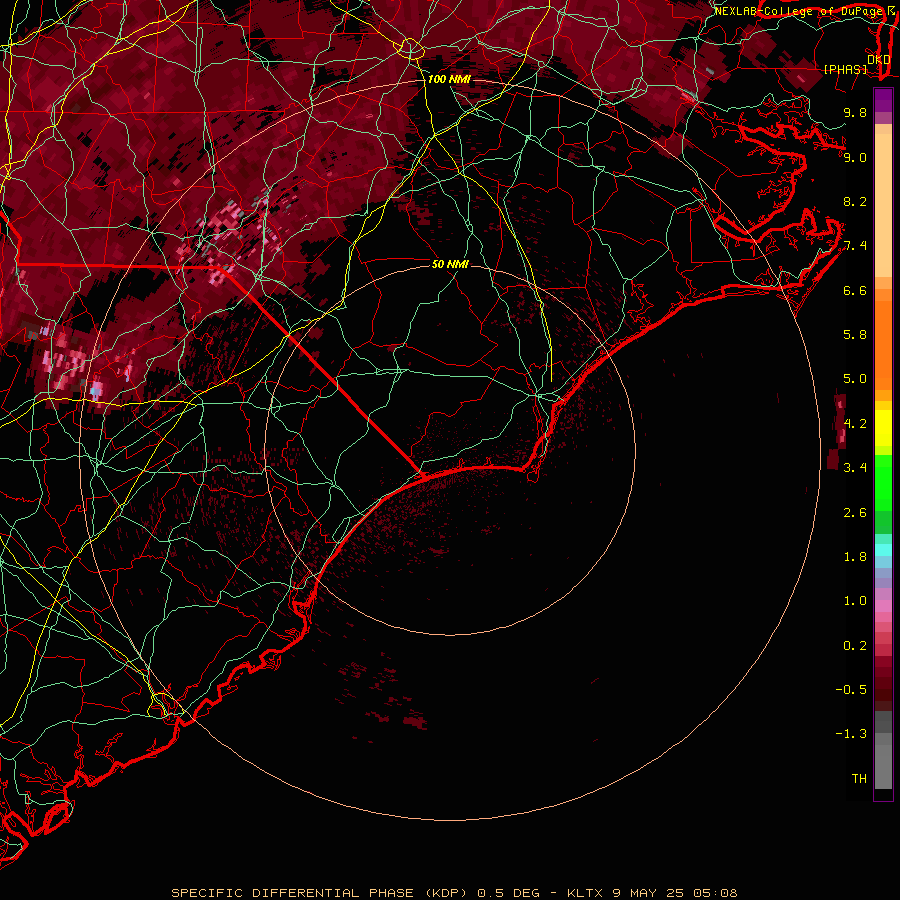Select the 5.8 value on the color scale
900x900 pixels.
855,335
